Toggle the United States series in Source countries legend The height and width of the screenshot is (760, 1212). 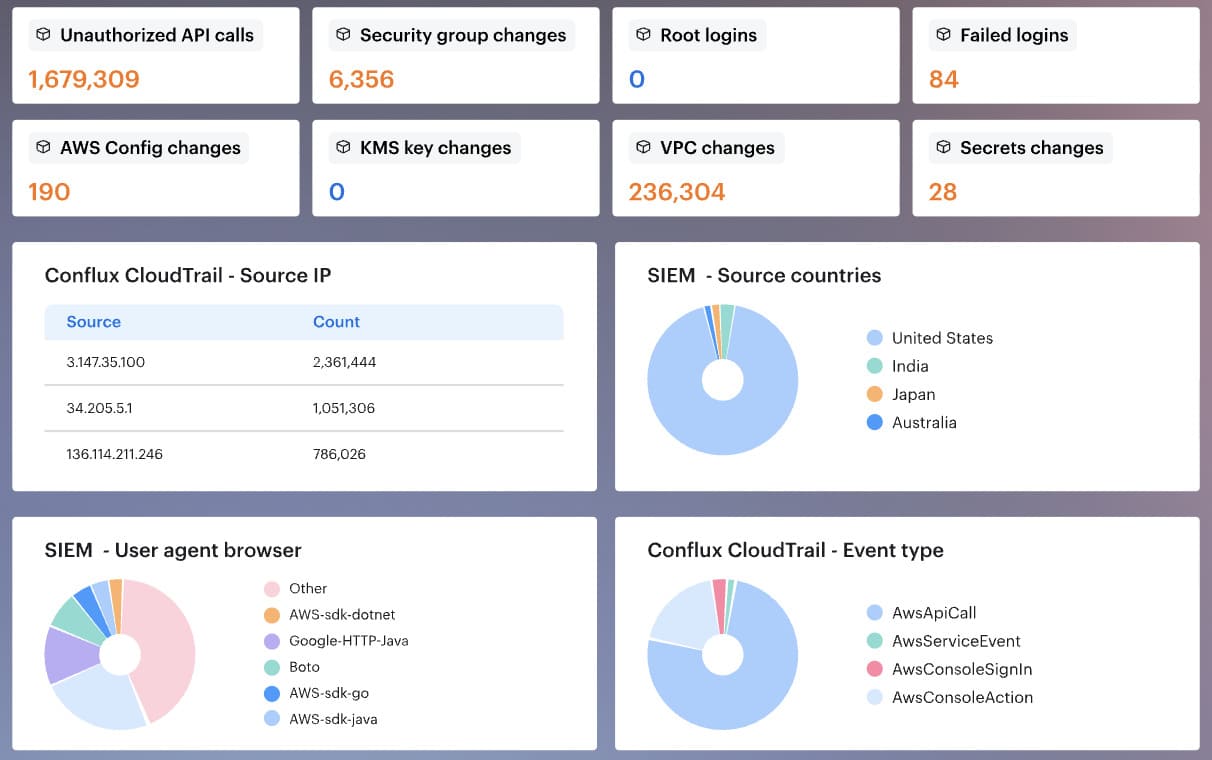(x=942, y=338)
